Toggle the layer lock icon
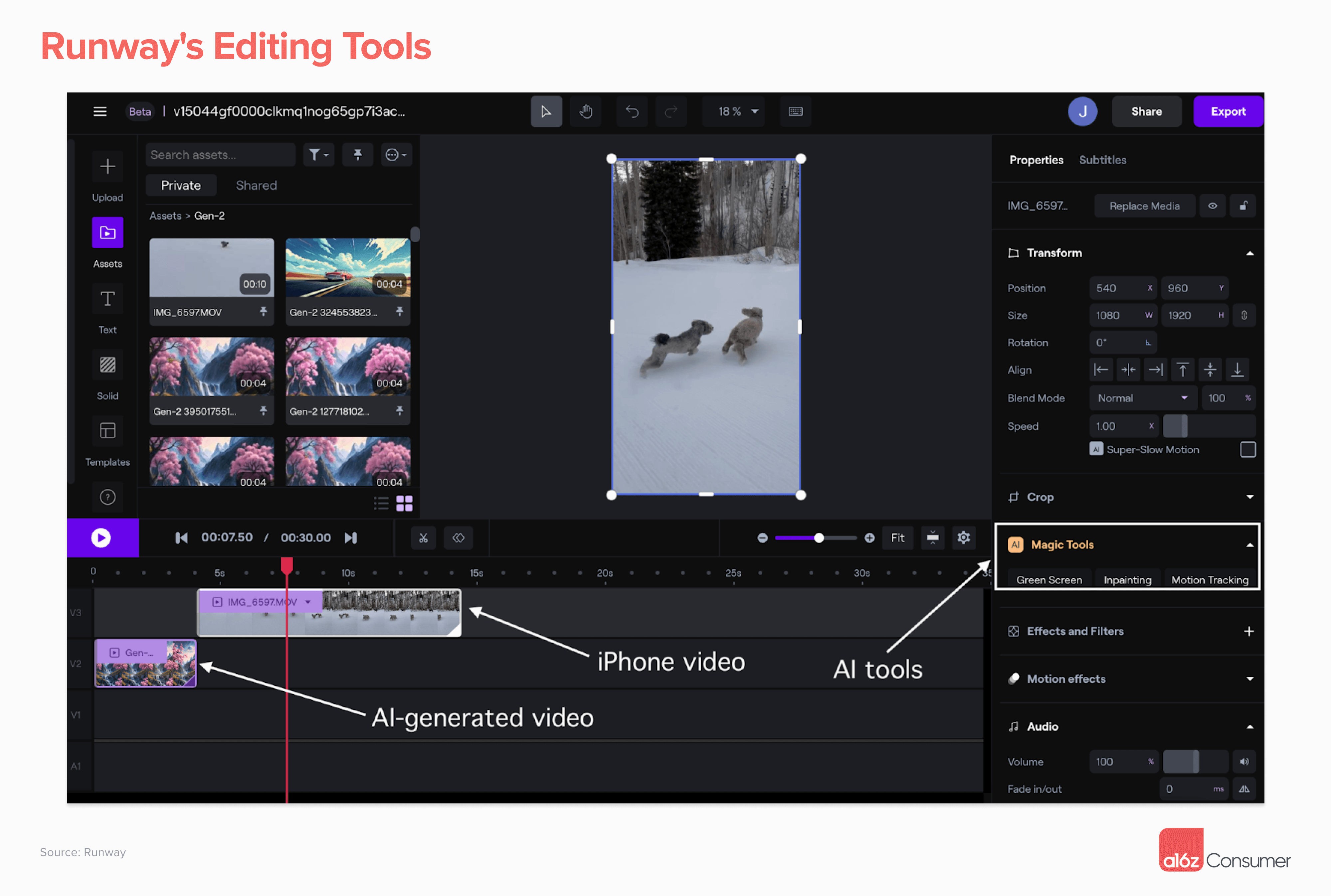The image size is (1331, 896). [x=1243, y=206]
